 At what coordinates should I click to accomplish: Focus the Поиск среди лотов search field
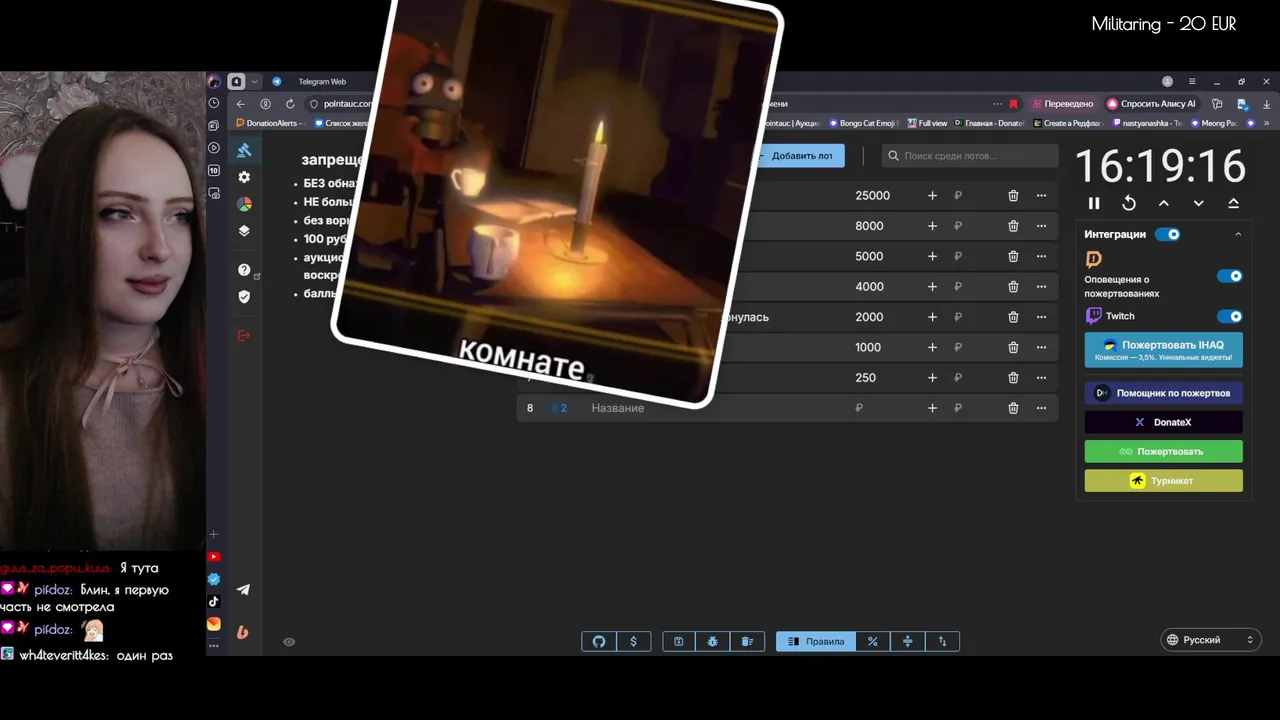point(970,156)
